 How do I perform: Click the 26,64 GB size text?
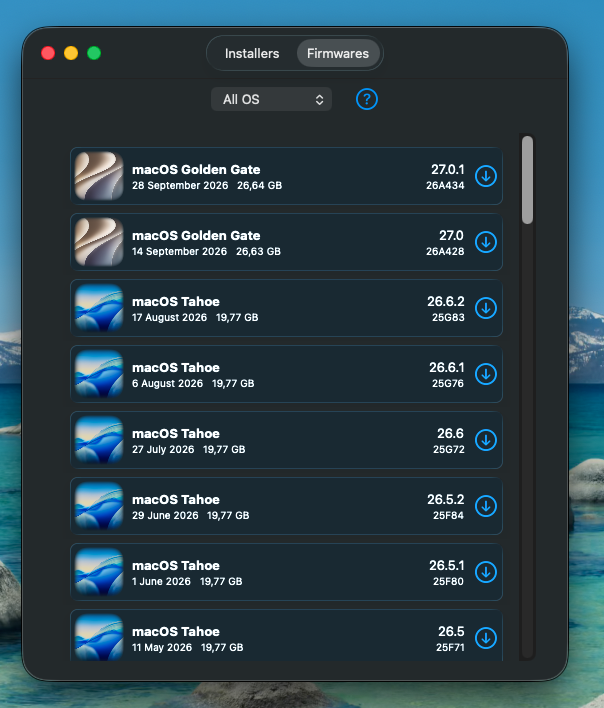click(260, 186)
